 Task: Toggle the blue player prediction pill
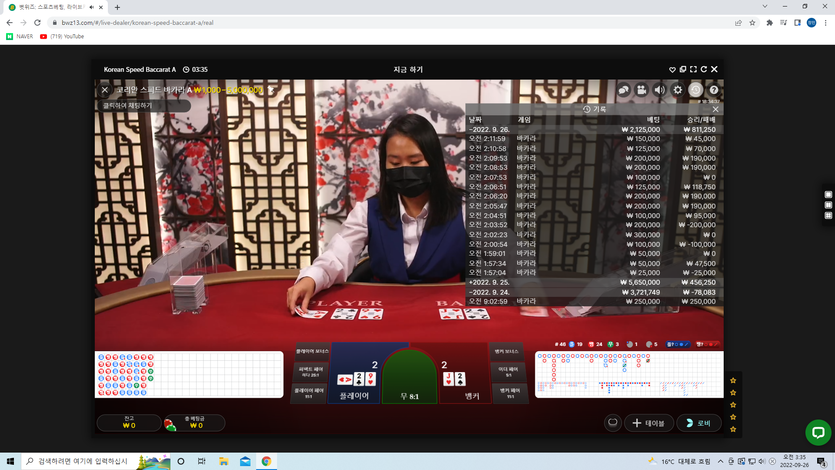(x=677, y=344)
